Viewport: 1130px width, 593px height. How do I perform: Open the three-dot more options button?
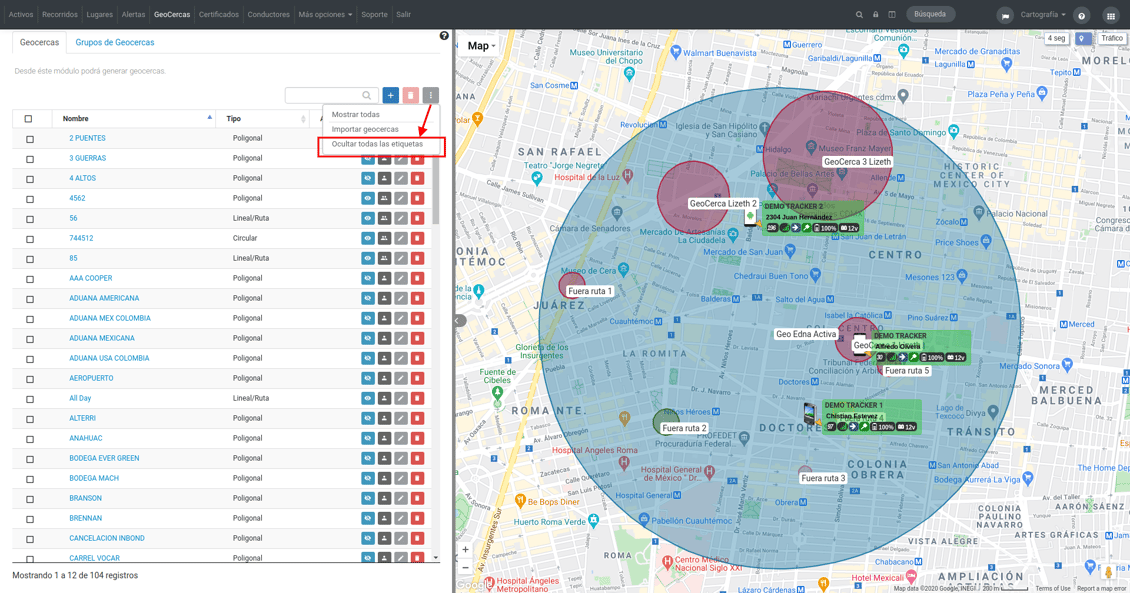[x=430, y=95]
